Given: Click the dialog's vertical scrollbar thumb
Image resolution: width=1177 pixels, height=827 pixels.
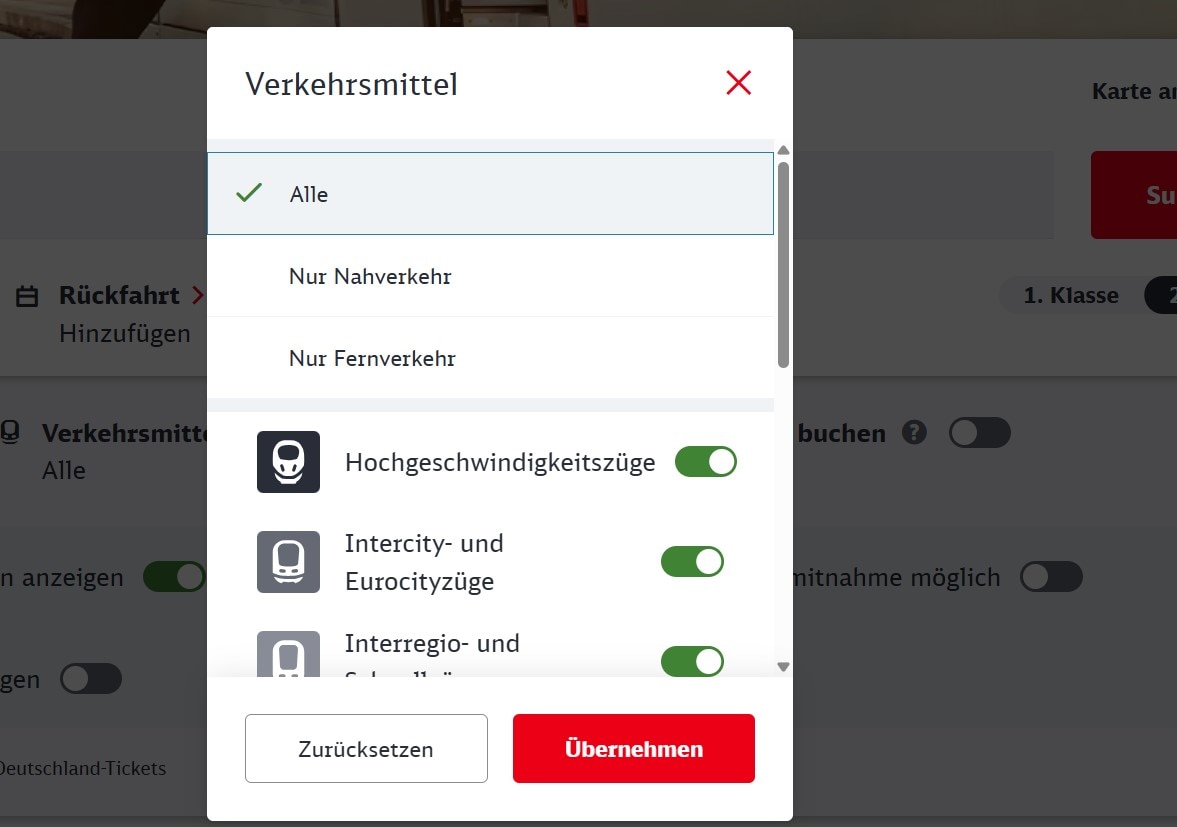Looking at the screenshot, I should [784, 265].
